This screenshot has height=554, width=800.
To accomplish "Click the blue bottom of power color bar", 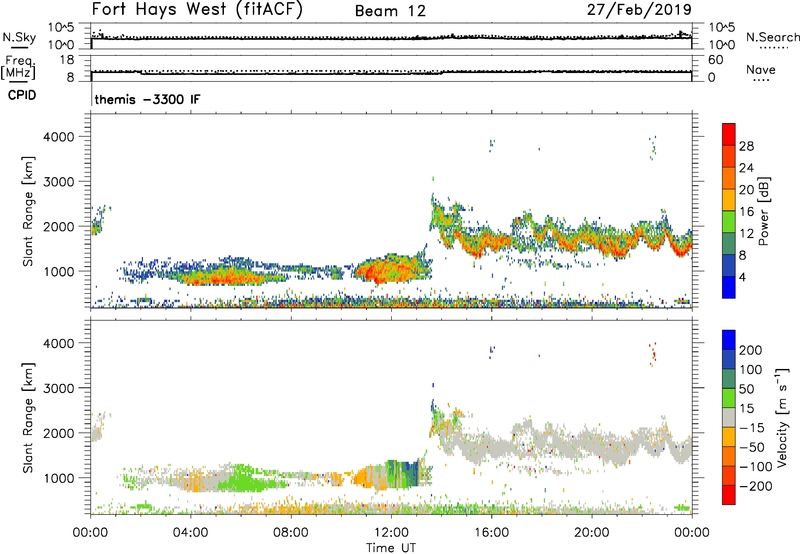I will click(729, 287).
